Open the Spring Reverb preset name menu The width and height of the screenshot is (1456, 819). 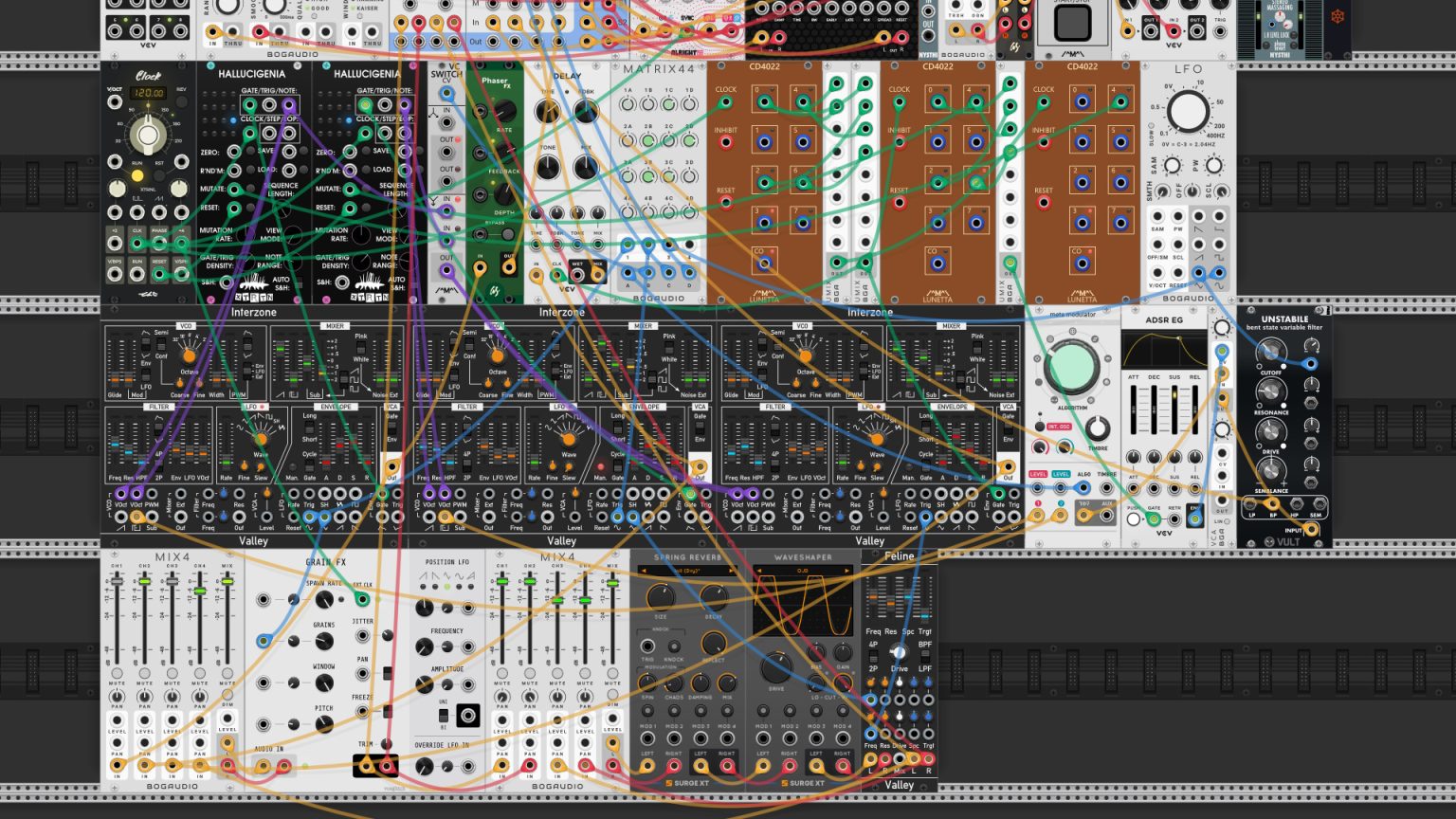coord(687,571)
